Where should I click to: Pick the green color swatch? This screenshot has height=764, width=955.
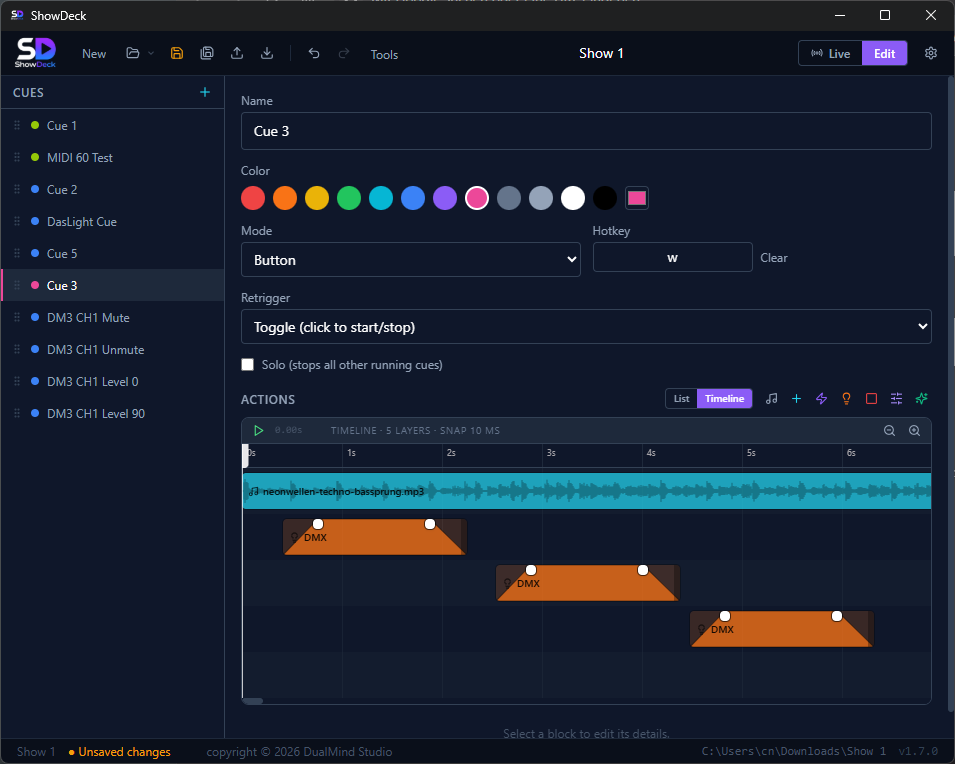coord(349,198)
